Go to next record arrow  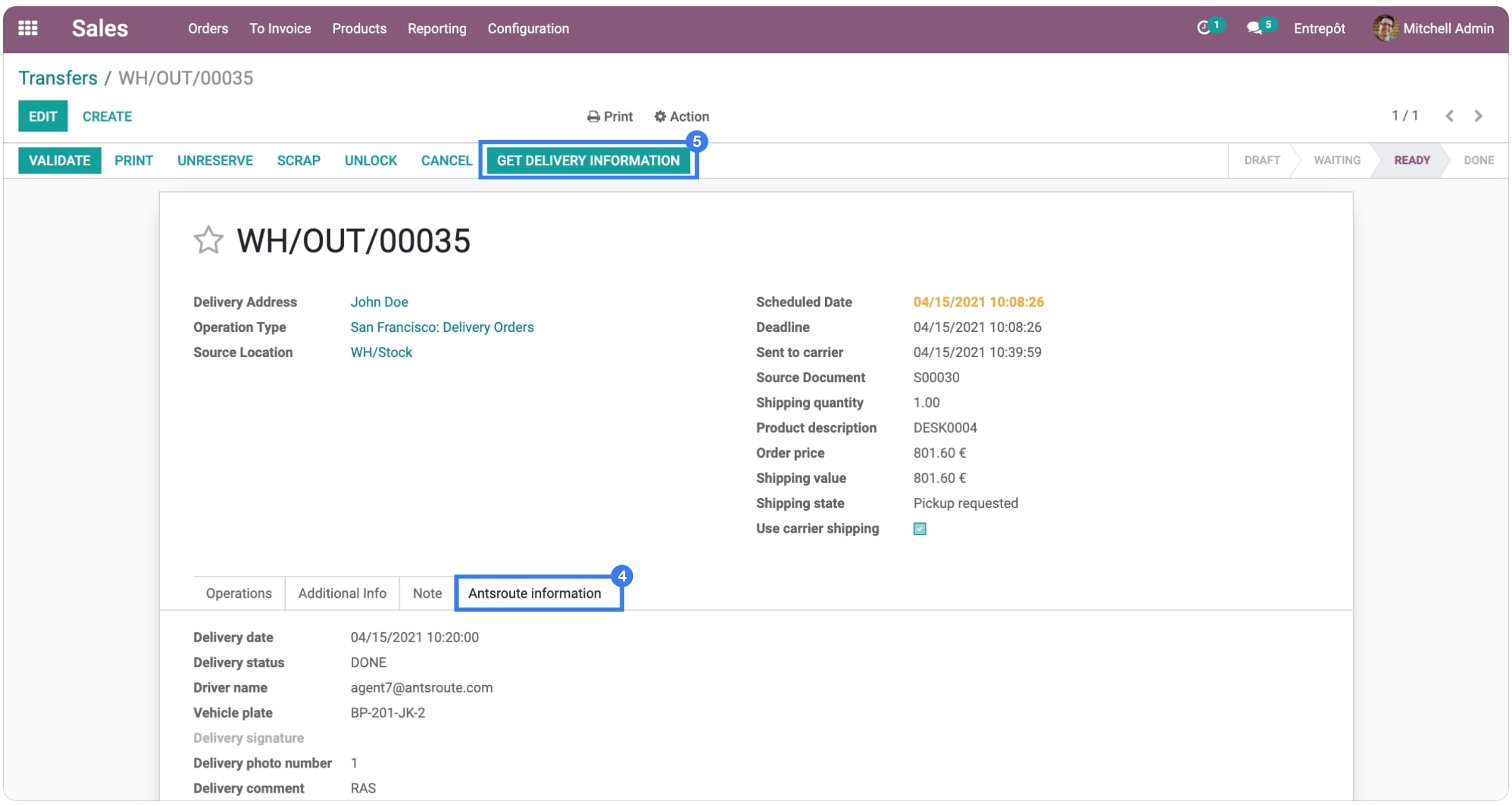point(1478,116)
